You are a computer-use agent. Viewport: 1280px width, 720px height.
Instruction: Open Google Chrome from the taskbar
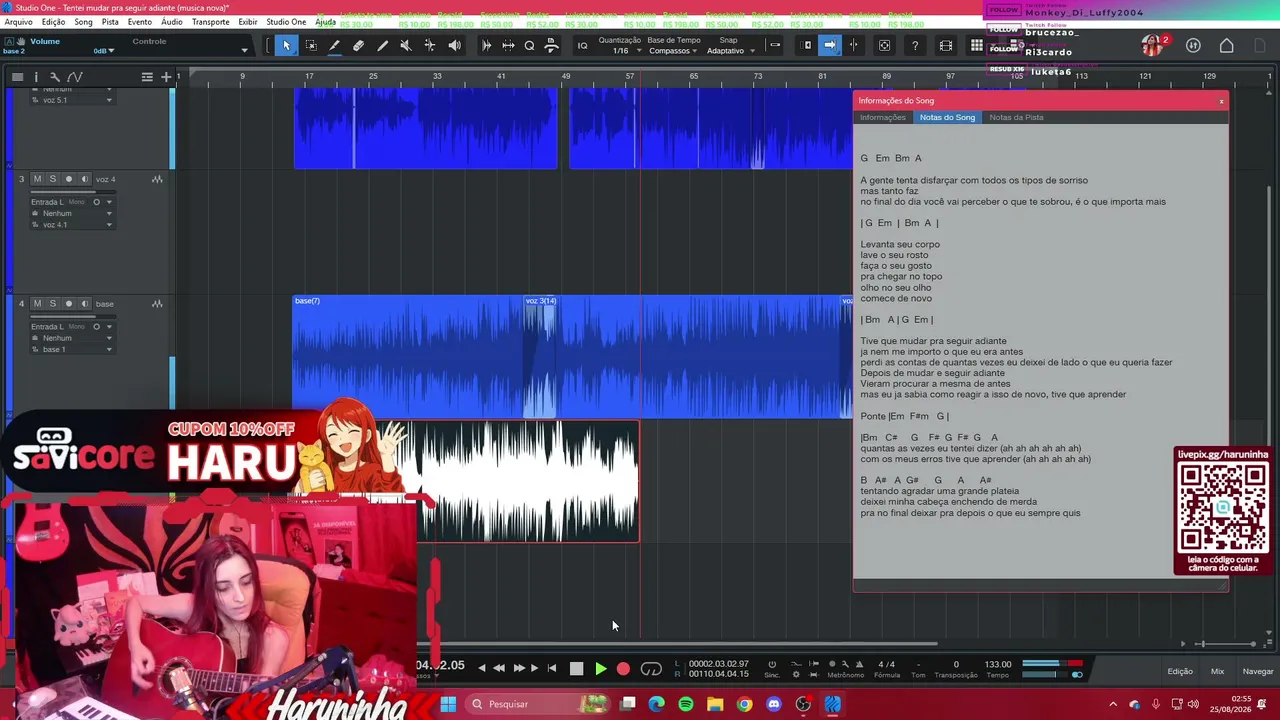click(744, 704)
